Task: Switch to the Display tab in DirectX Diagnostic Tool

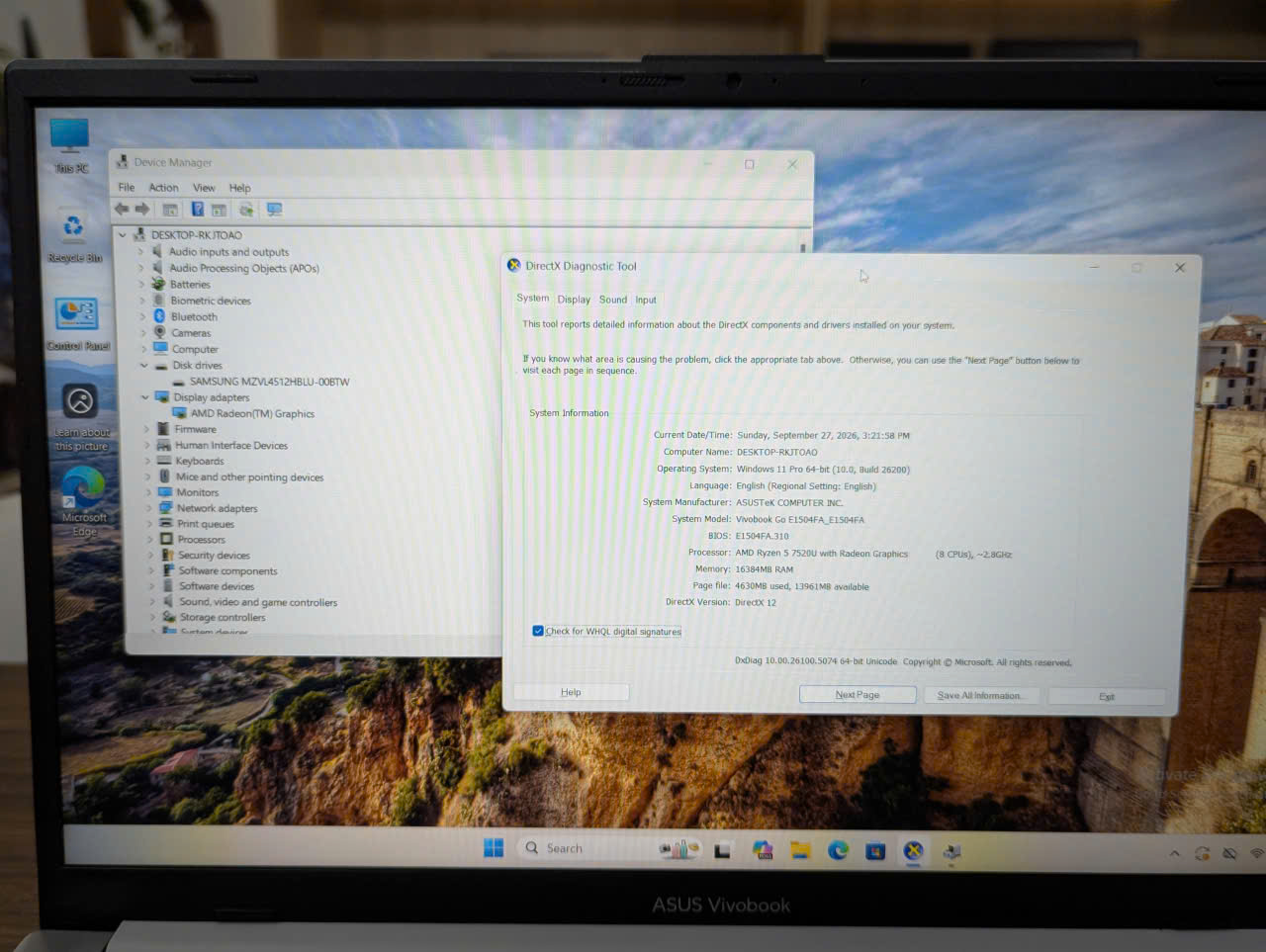Action: click(574, 300)
